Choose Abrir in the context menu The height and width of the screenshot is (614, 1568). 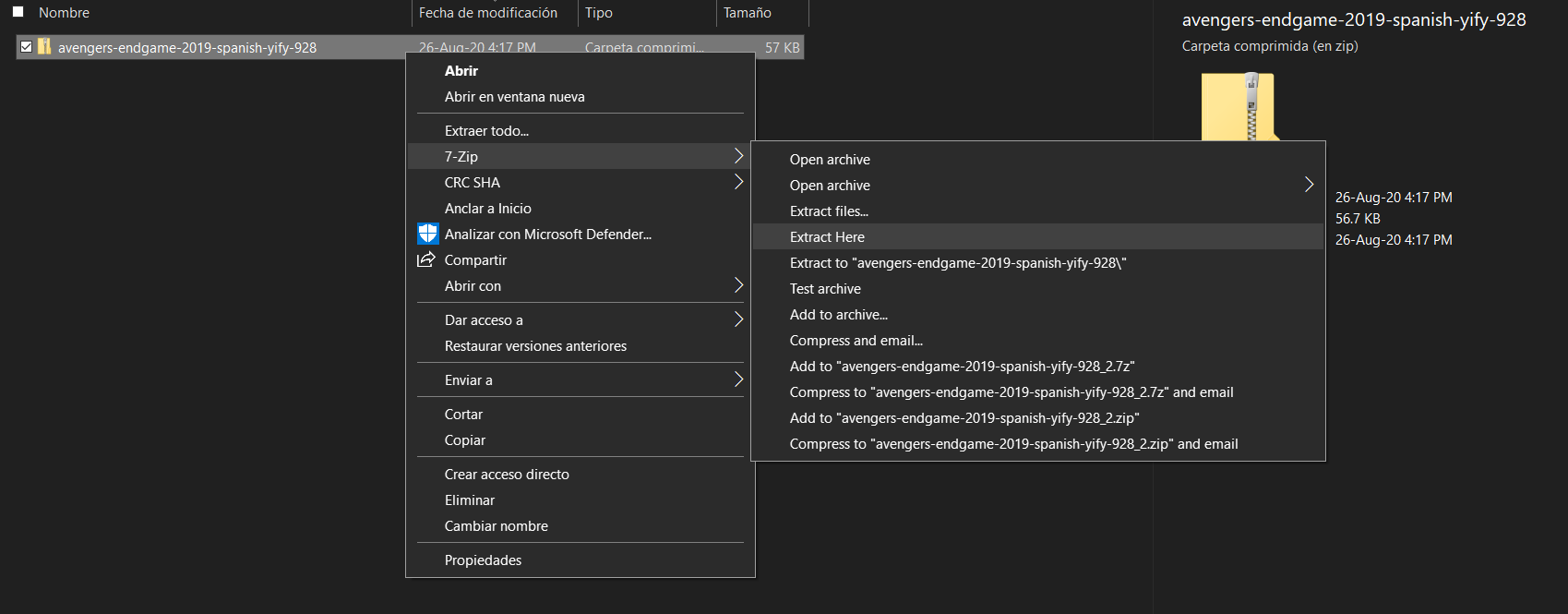click(x=581, y=71)
